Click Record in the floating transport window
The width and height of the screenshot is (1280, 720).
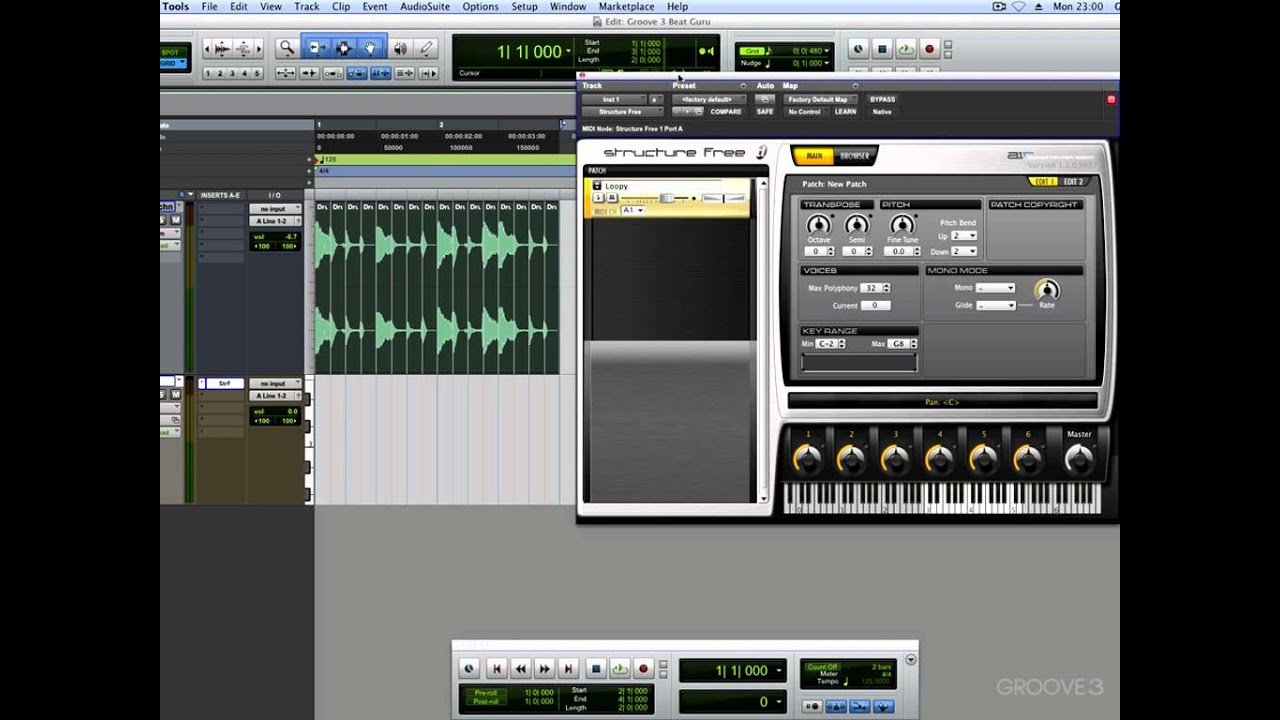(x=644, y=669)
